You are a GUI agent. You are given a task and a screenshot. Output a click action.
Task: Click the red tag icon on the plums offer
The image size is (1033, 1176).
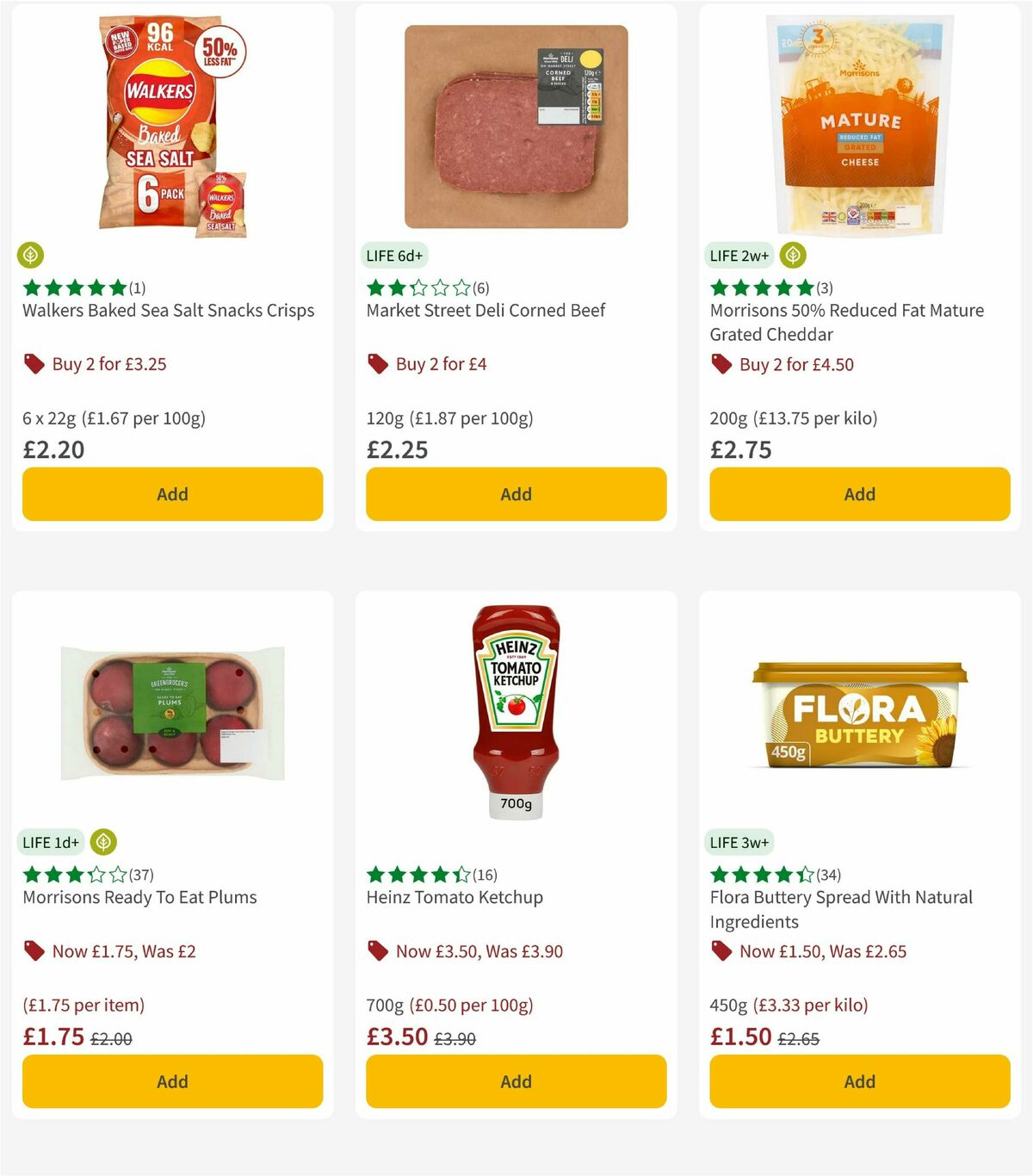point(34,951)
